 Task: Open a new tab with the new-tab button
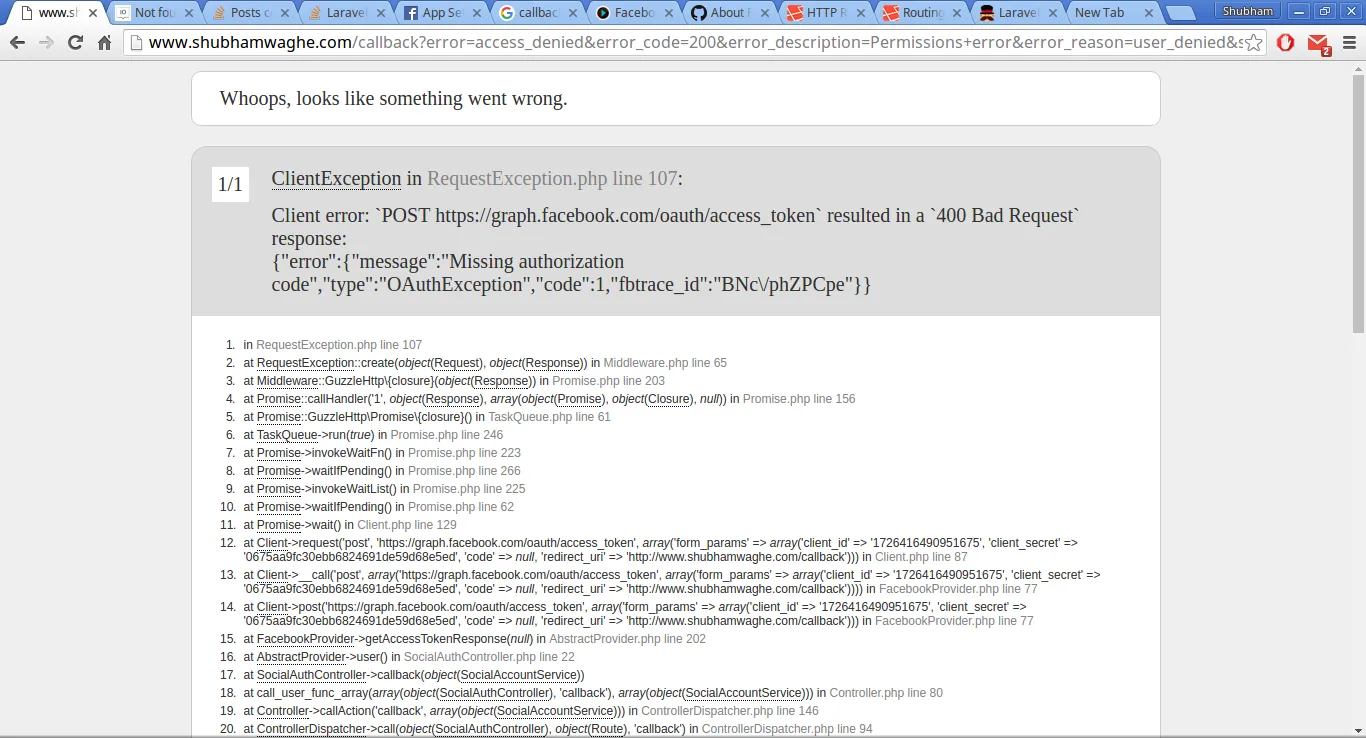1181,14
